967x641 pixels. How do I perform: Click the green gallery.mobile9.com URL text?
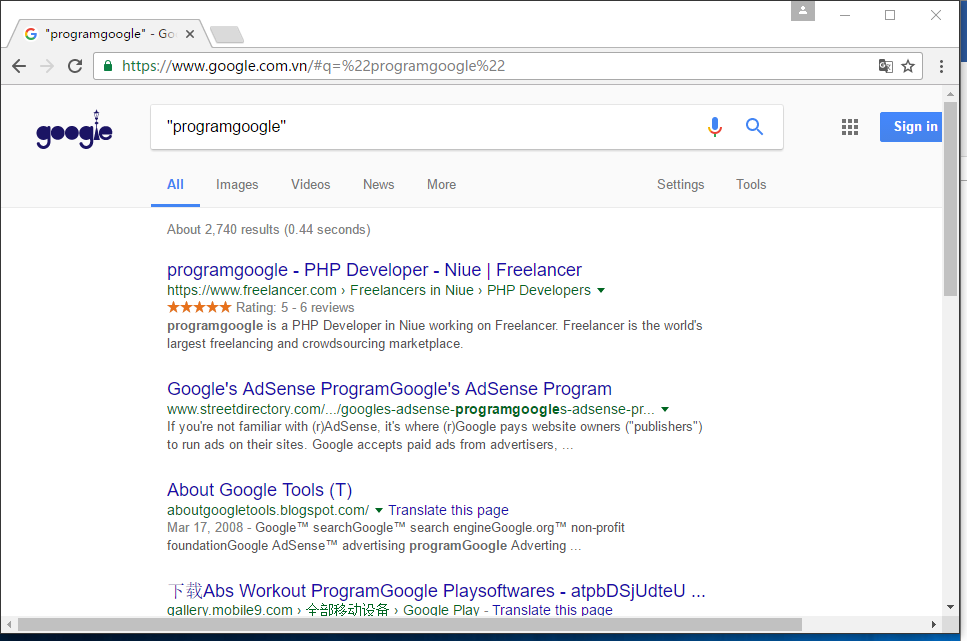[229, 610]
